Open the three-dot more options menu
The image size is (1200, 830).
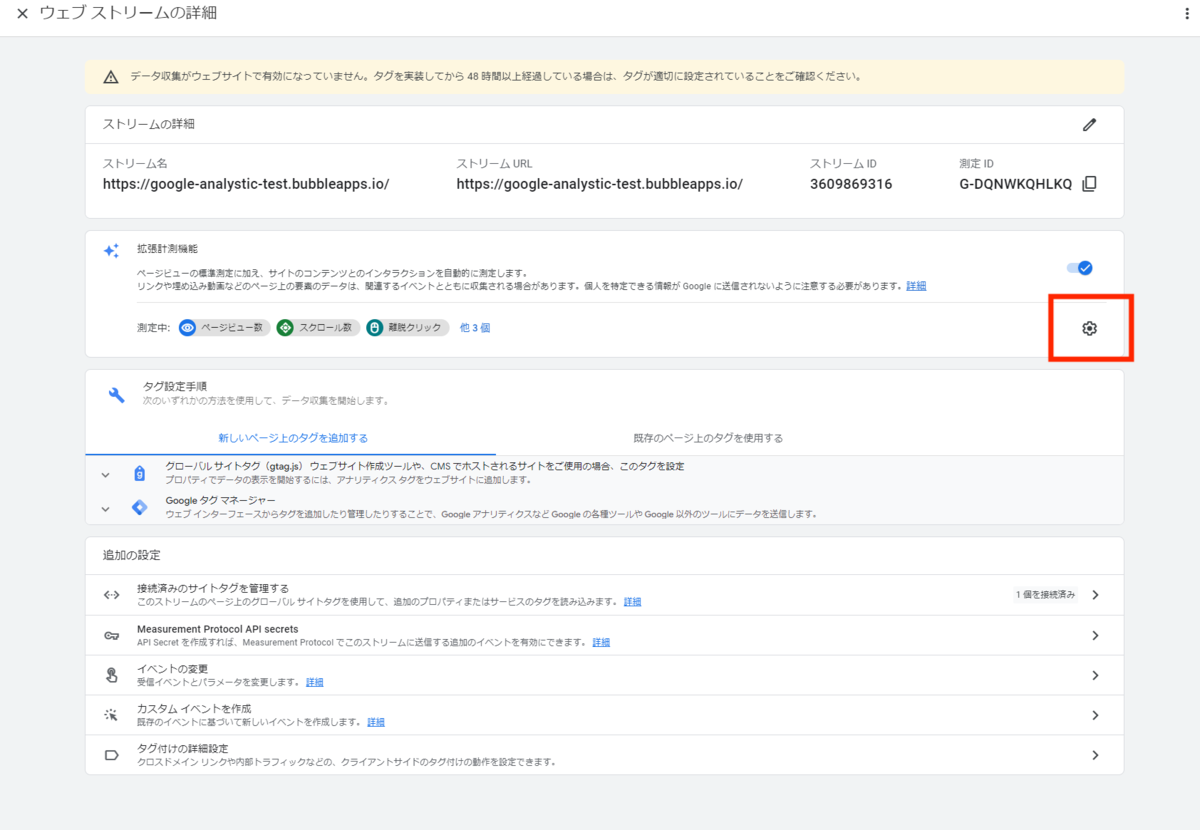1186,14
